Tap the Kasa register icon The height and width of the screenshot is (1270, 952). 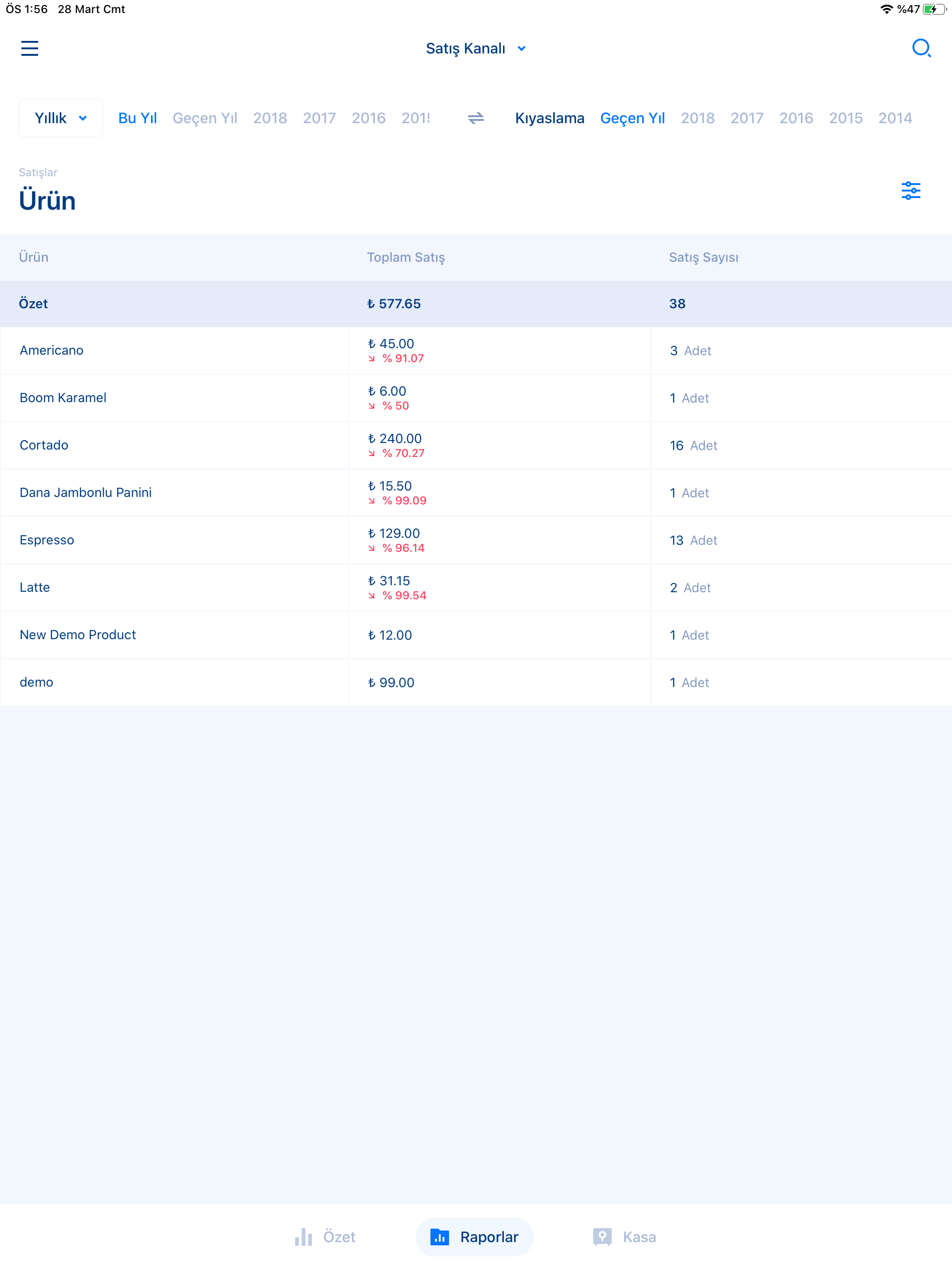602,1237
